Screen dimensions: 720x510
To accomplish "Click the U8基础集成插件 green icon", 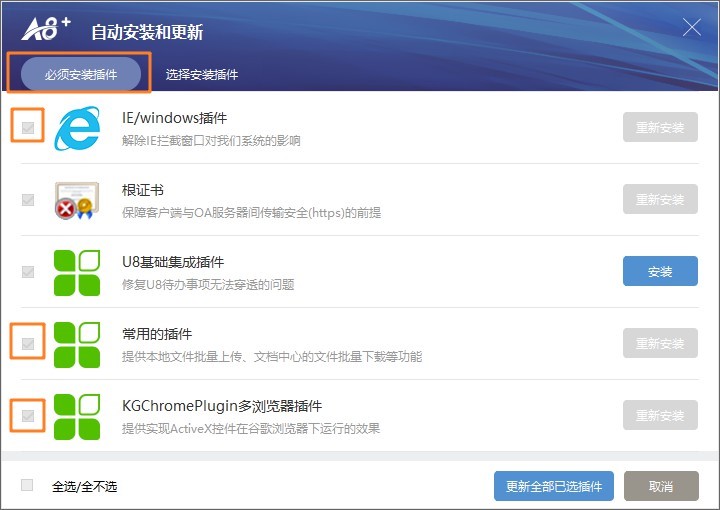I will point(77,272).
